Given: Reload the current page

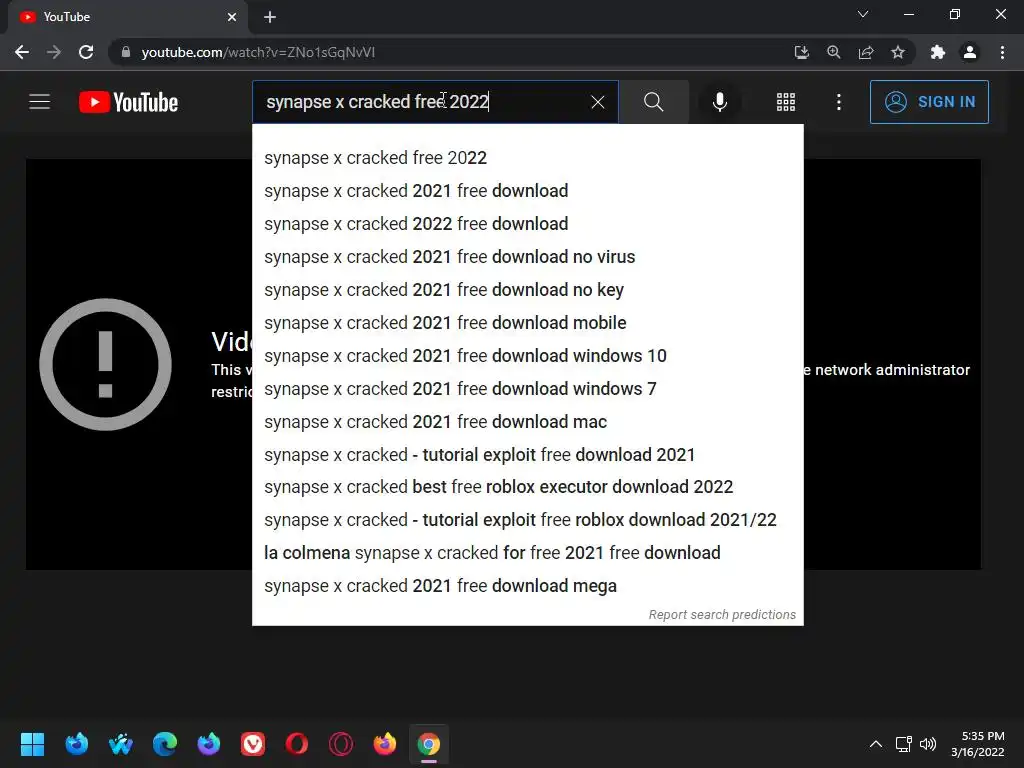Looking at the screenshot, I should point(86,52).
